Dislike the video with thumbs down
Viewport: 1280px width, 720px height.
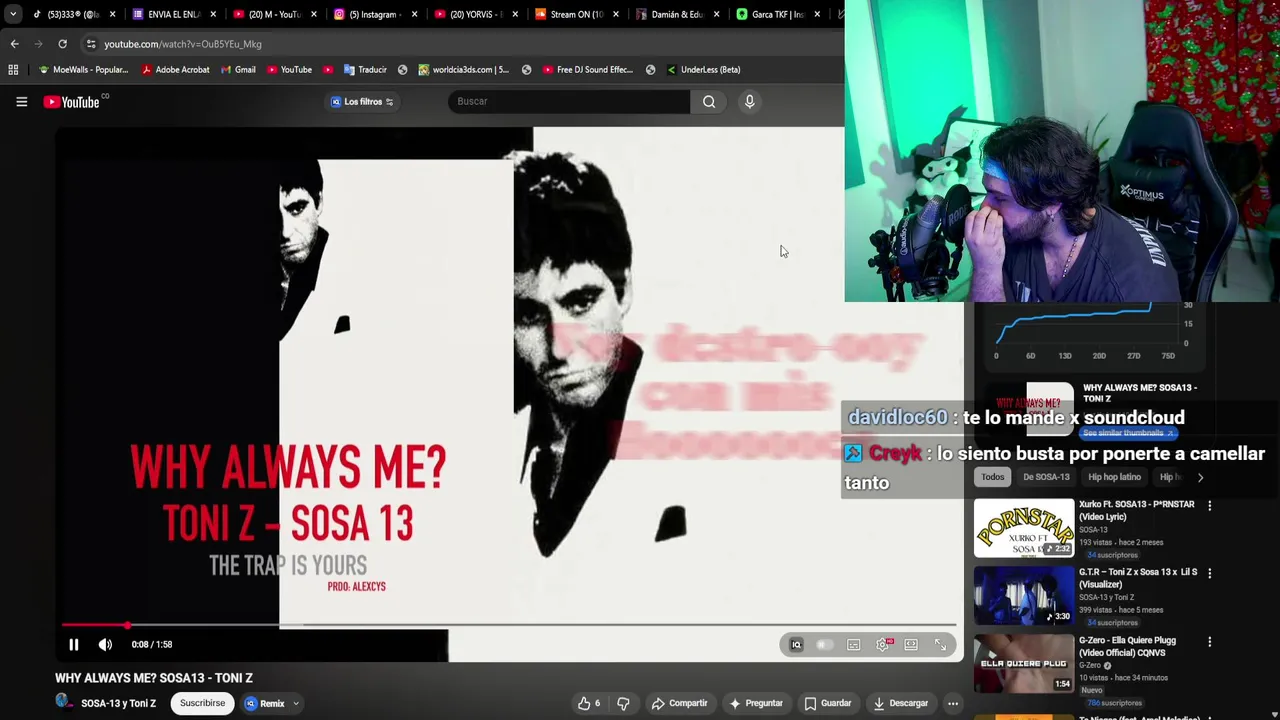[x=623, y=703]
